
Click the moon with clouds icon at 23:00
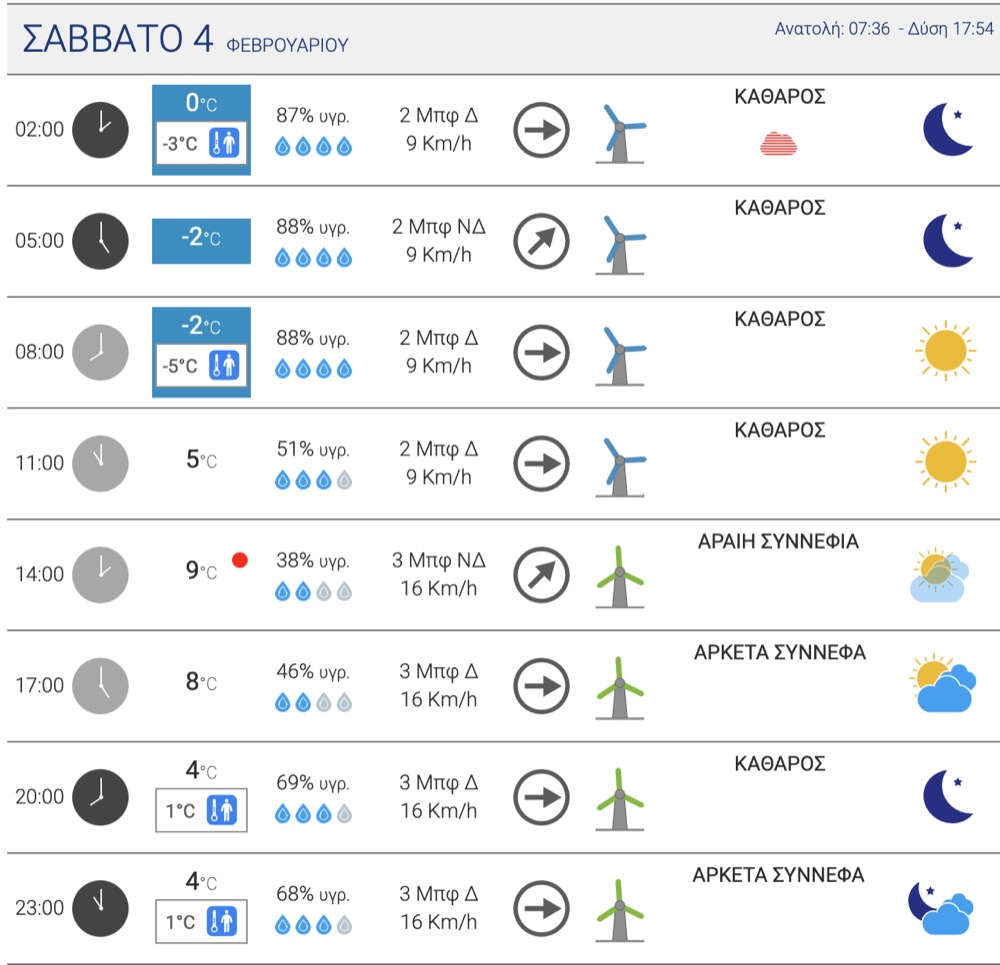pos(941,908)
